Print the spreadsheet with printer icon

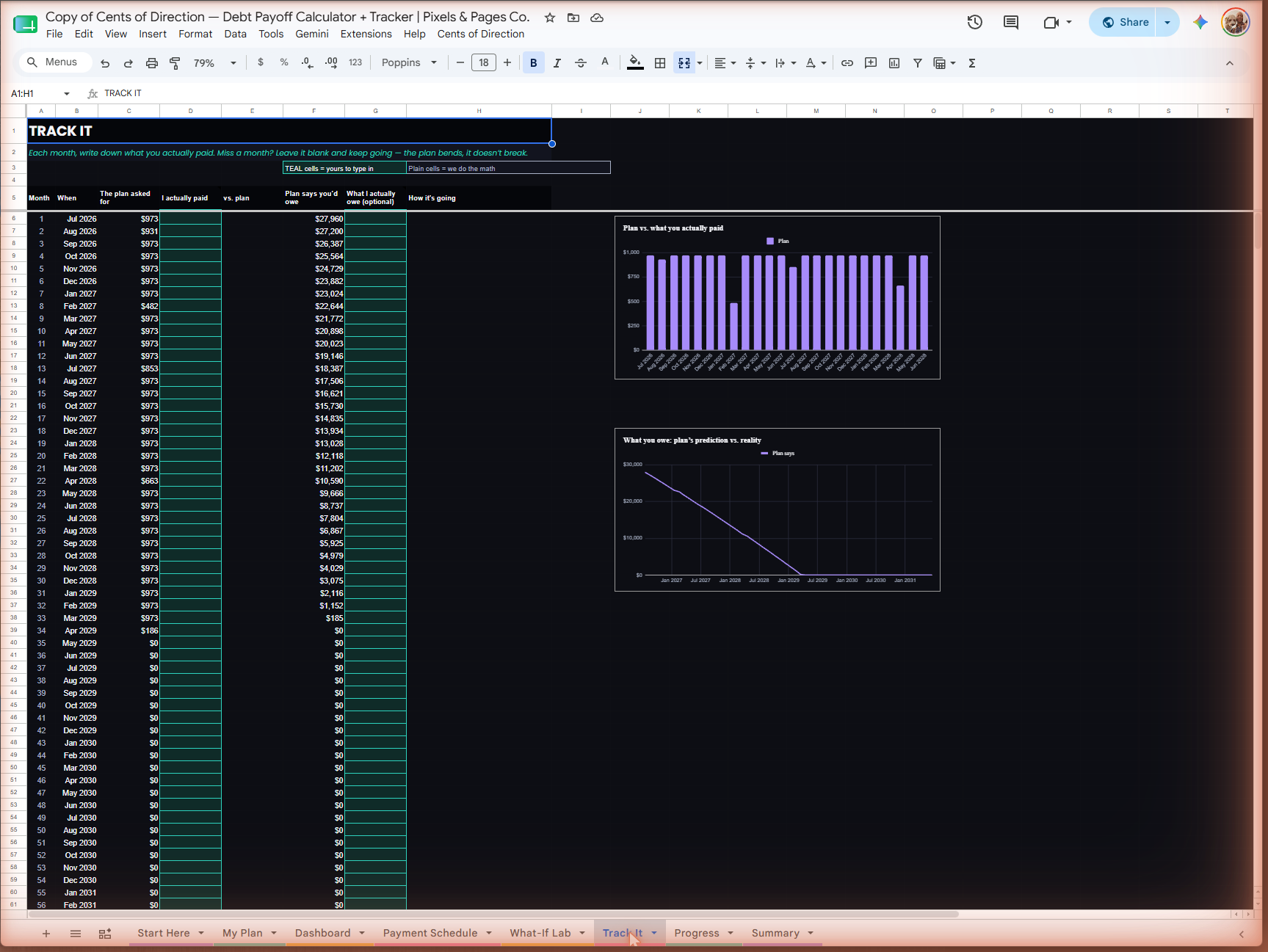152,63
